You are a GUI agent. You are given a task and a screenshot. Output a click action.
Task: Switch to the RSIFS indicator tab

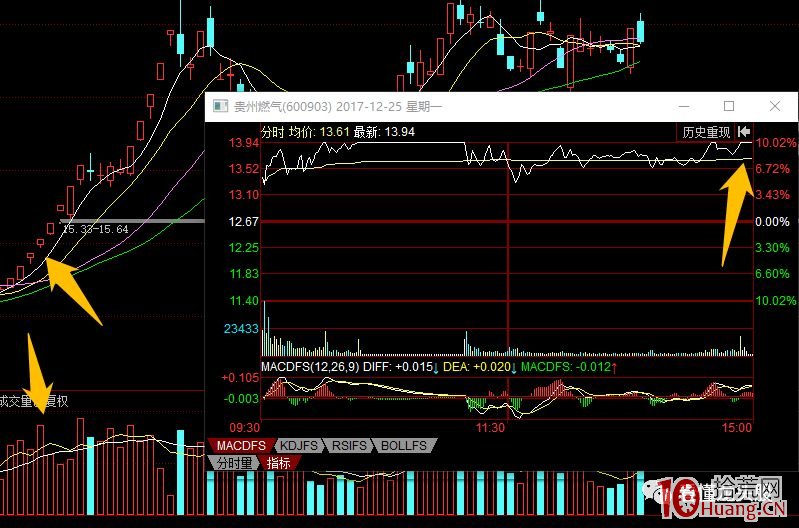349,445
